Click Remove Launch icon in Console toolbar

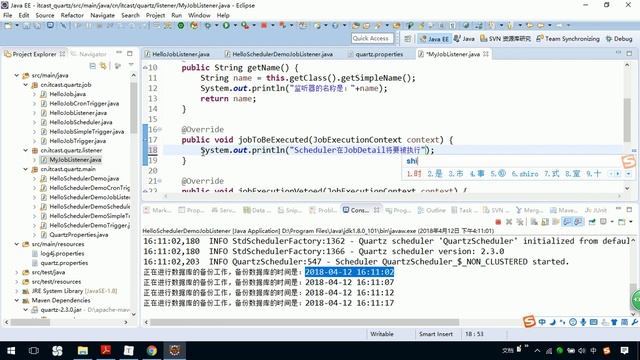pos(509,222)
